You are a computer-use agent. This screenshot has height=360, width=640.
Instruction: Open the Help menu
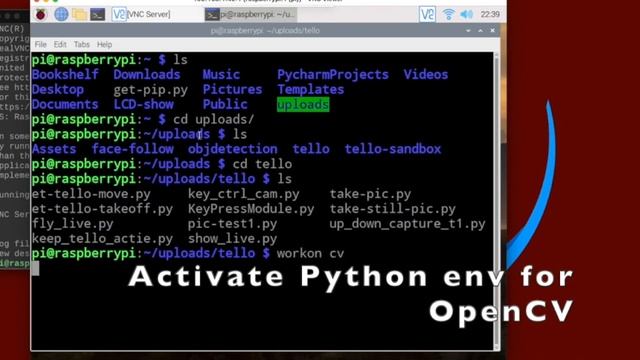[x=104, y=44]
